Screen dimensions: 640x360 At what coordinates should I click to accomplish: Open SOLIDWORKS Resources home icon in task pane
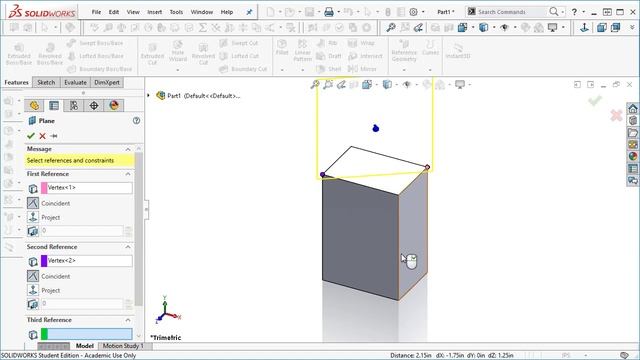click(633, 109)
